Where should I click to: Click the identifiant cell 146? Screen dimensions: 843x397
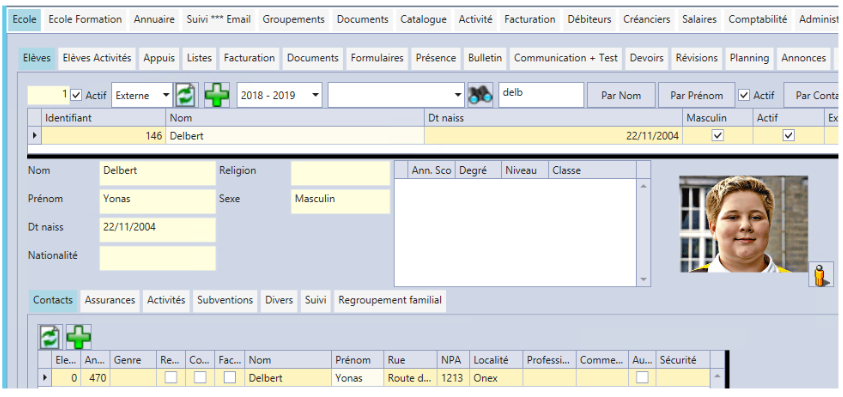coord(104,136)
